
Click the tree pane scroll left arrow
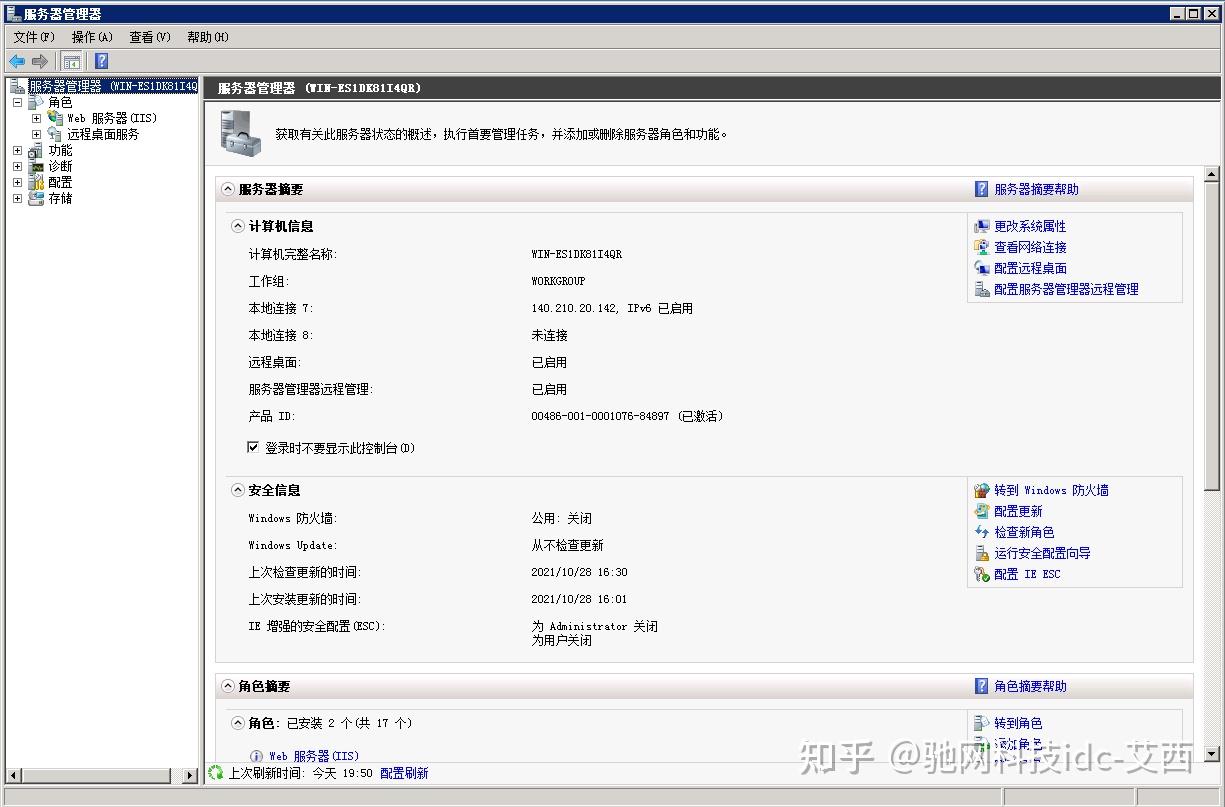click(x=13, y=775)
